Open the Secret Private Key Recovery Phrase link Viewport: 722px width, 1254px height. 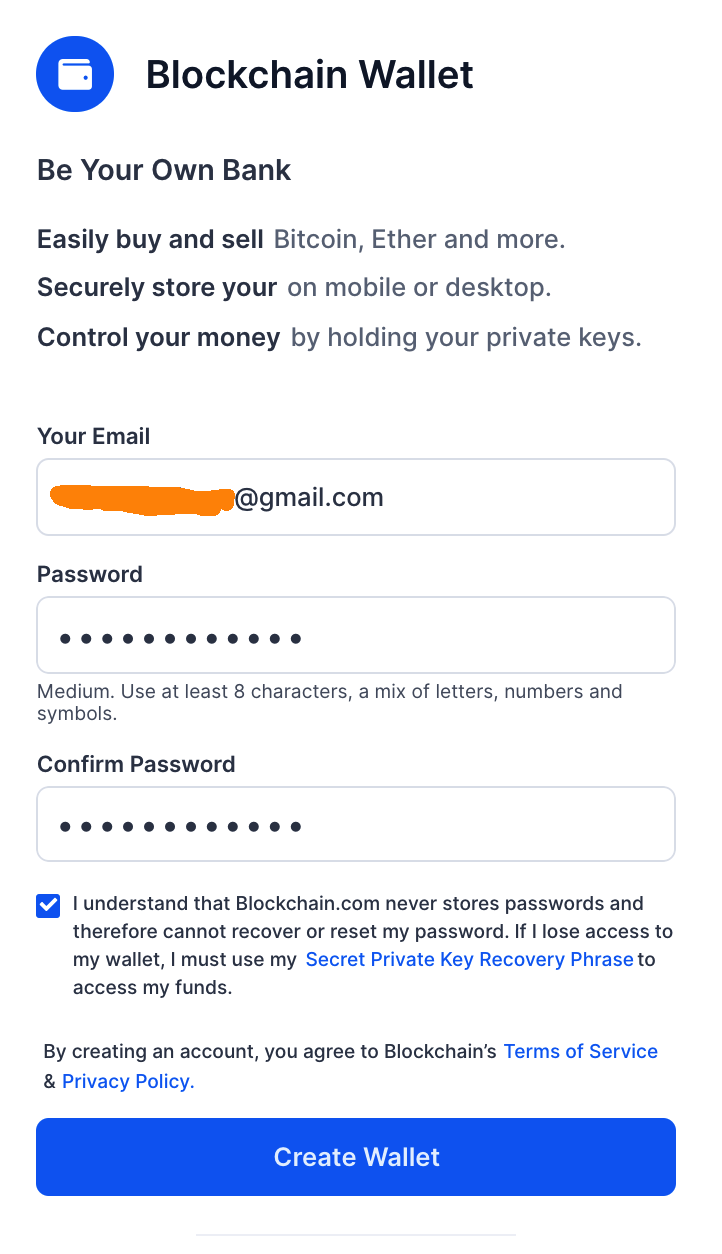(x=469, y=959)
